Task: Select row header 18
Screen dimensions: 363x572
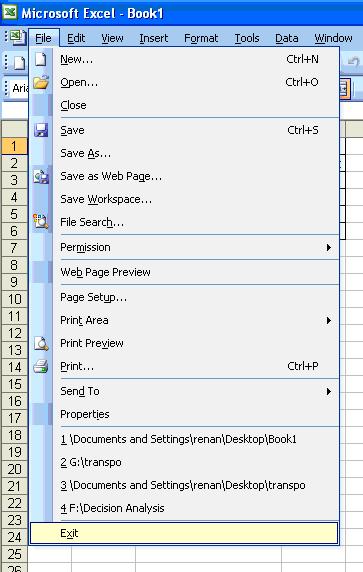Action: click(14, 435)
